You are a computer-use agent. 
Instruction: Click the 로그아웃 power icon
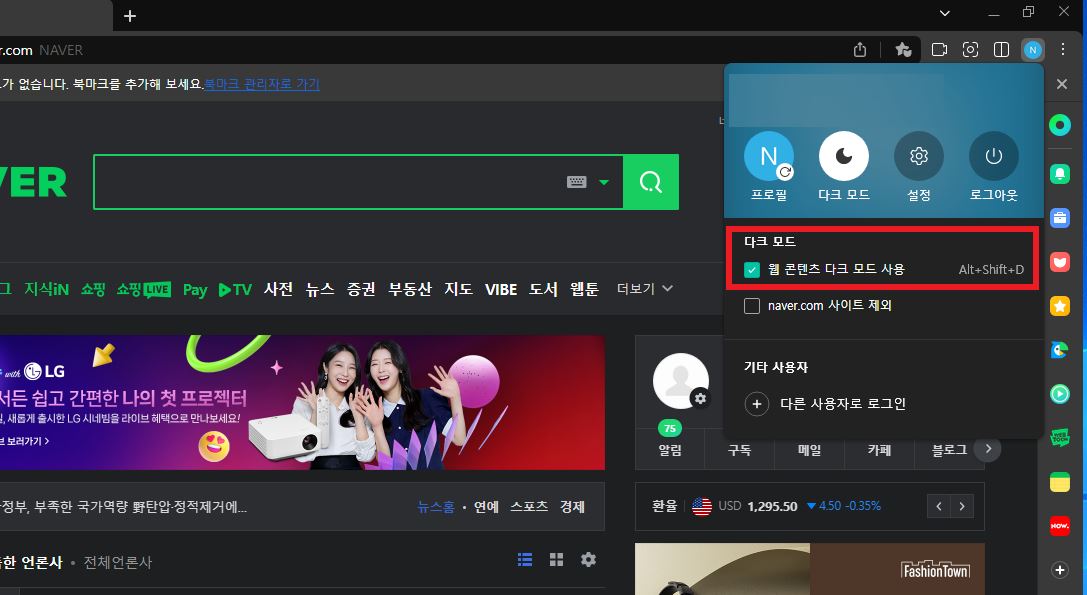[993, 156]
